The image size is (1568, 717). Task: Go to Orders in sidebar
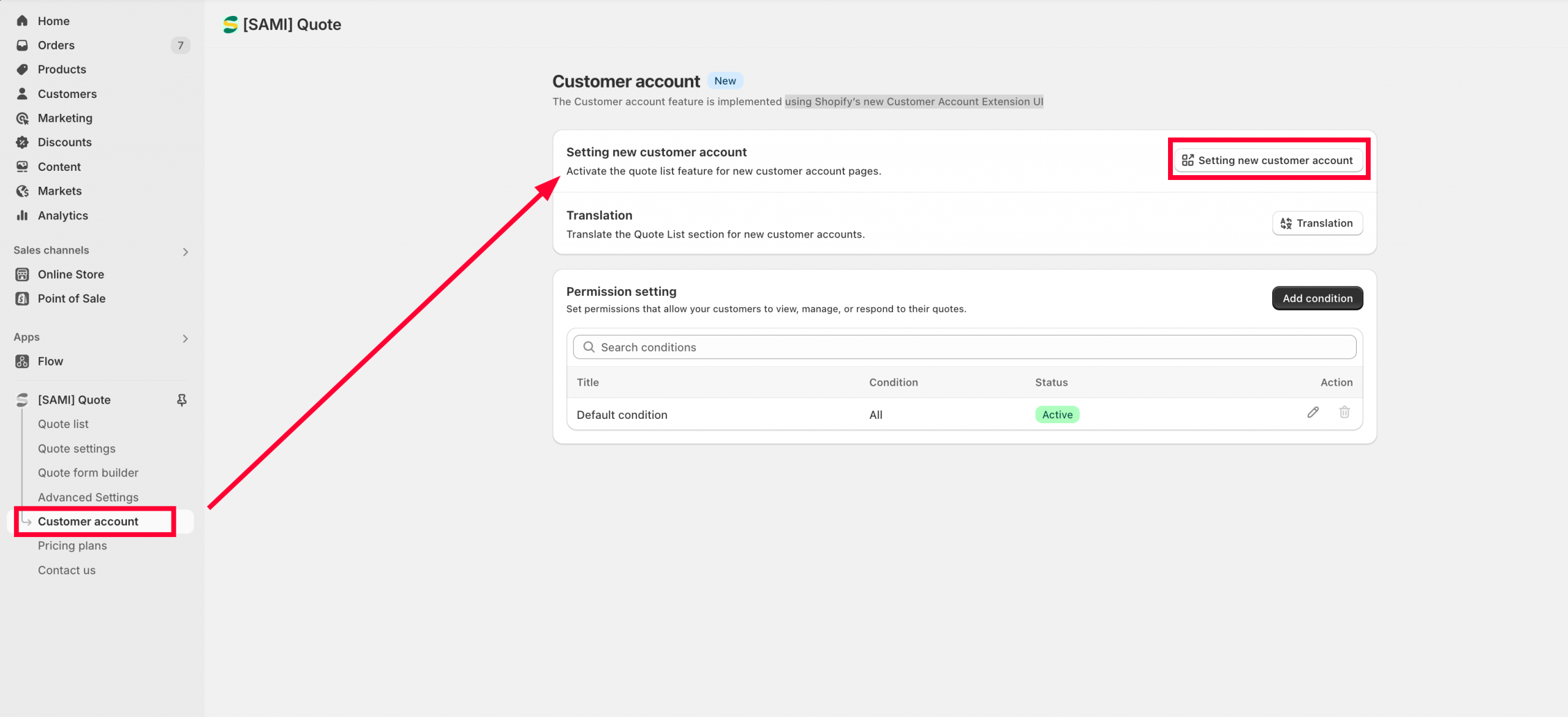[56, 45]
